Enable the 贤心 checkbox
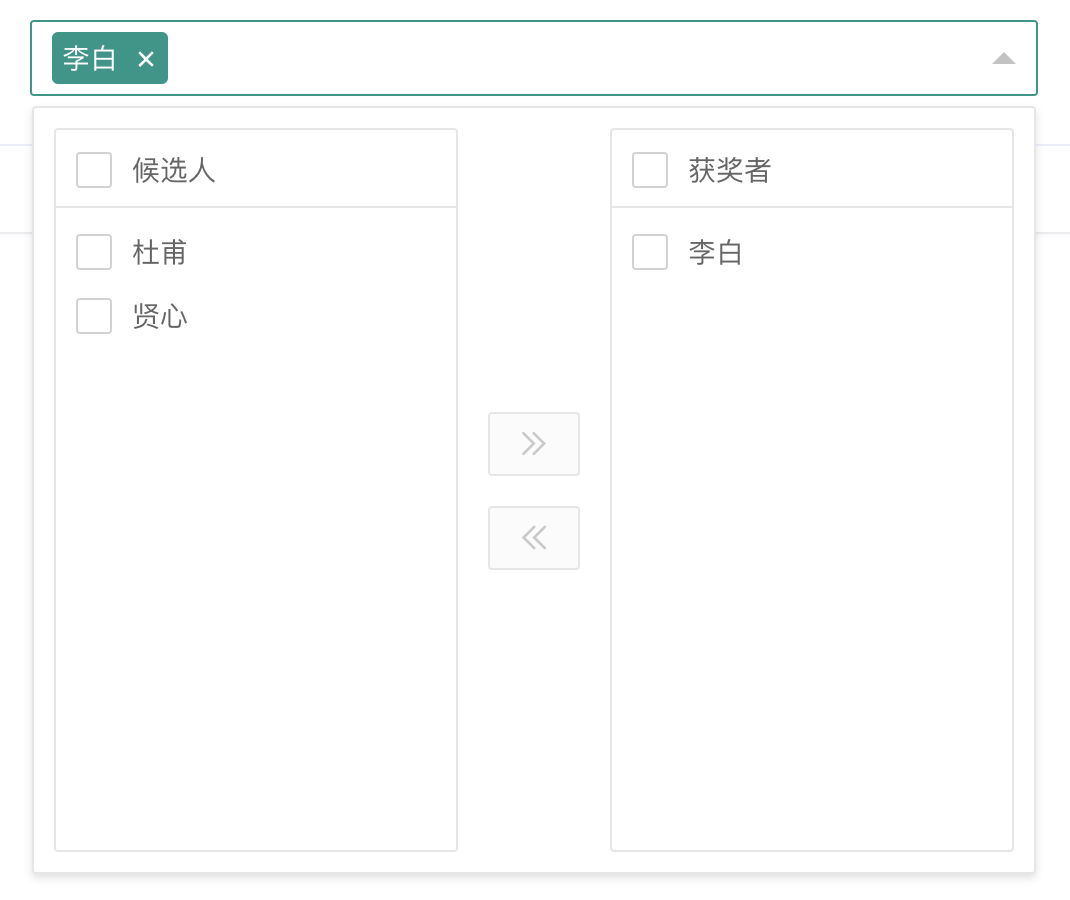 94,316
